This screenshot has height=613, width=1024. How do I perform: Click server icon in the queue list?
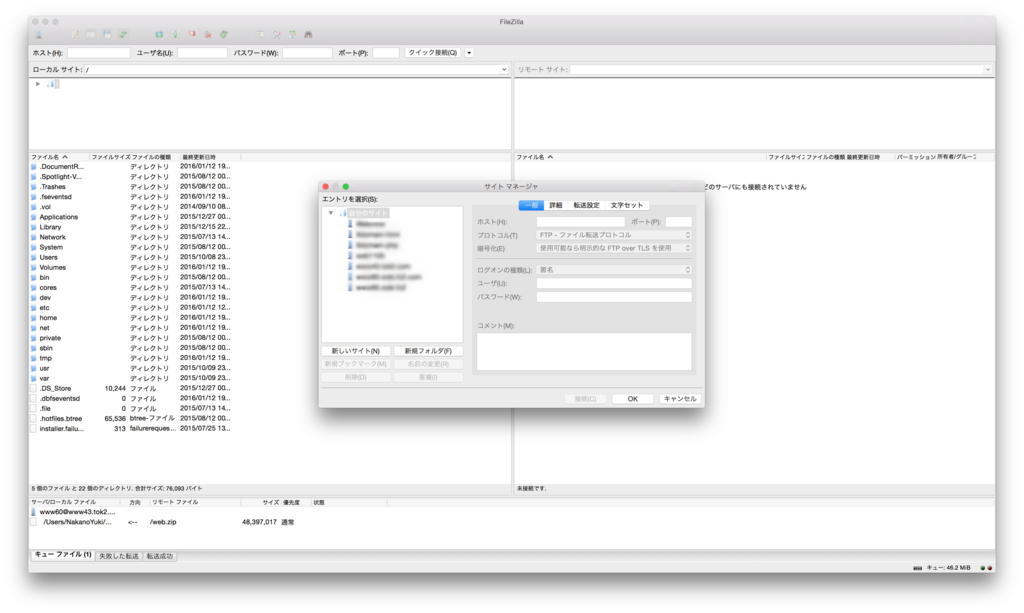pyautogui.click(x=34, y=512)
